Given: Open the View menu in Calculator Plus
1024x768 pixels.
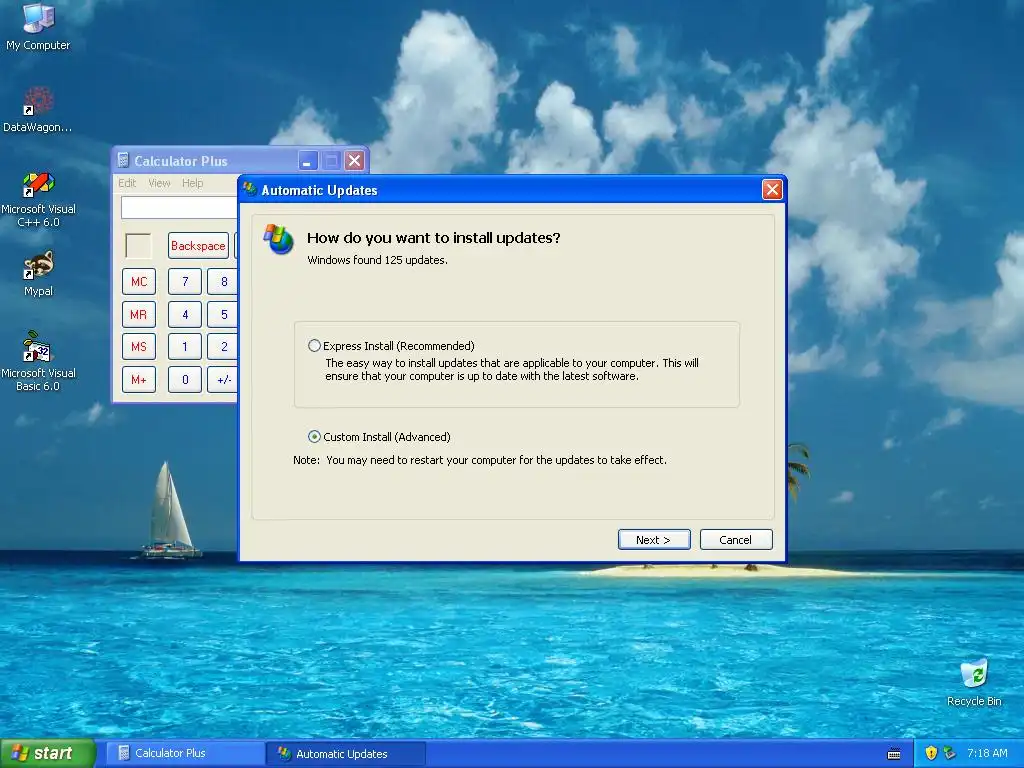Looking at the screenshot, I should (x=159, y=183).
